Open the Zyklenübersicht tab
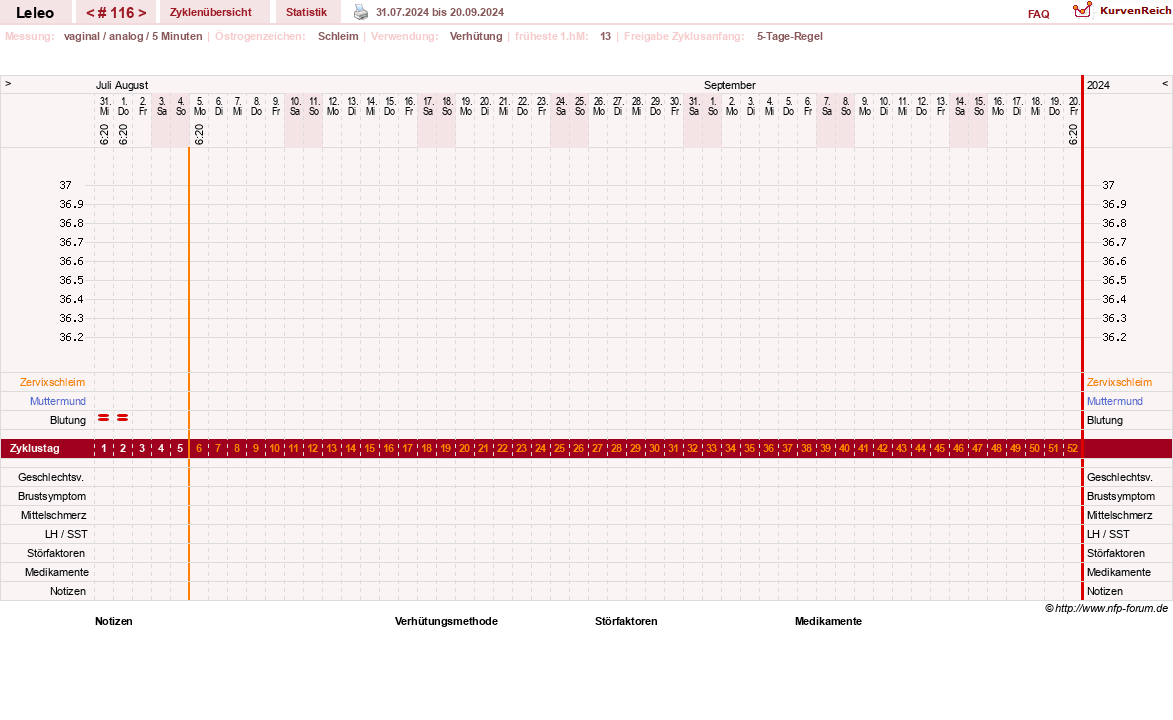 click(x=211, y=12)
